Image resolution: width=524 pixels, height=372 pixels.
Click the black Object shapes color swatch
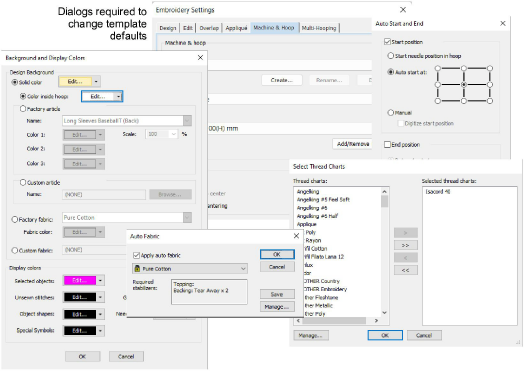(x=80, y=314)
